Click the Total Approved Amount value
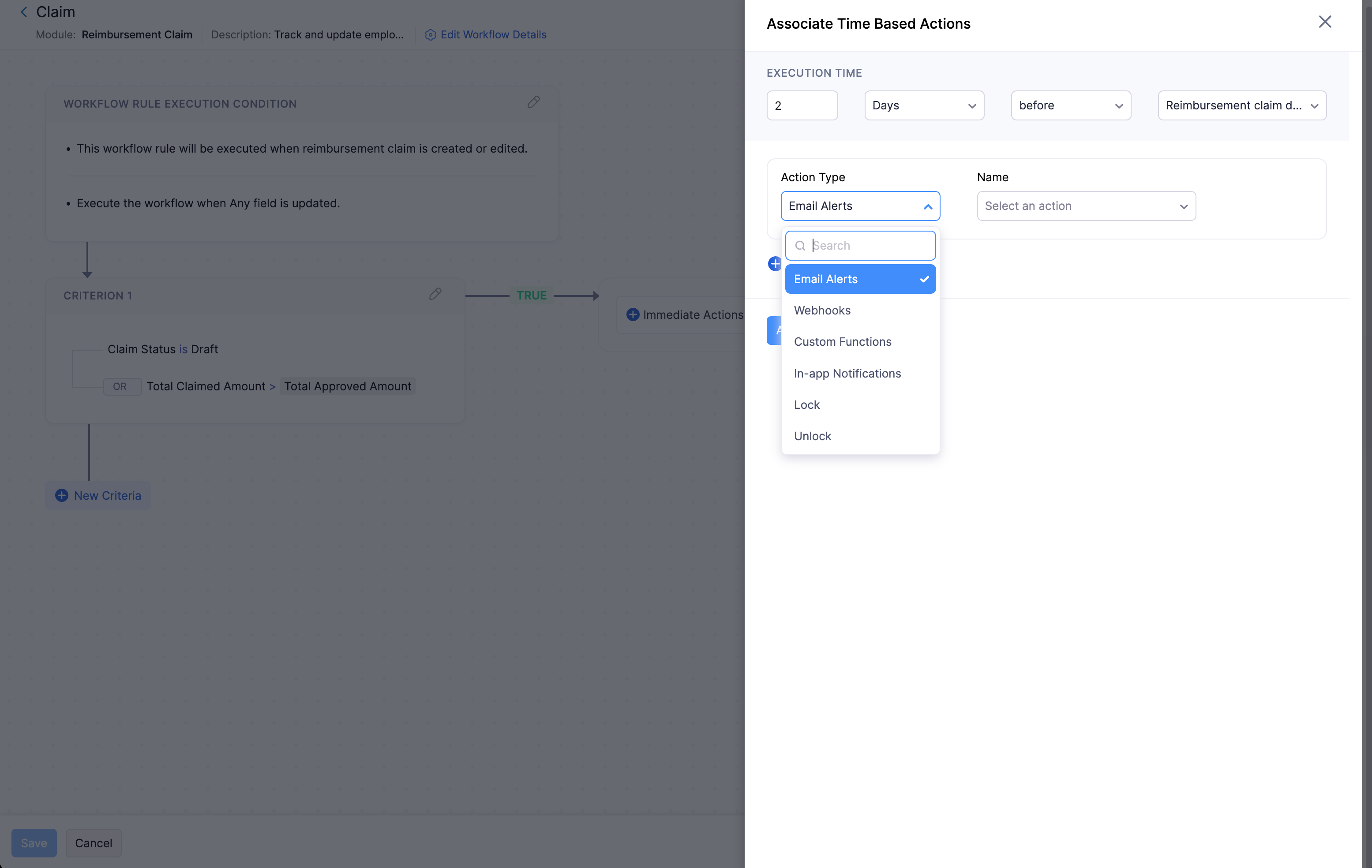The width and height of the screenshot is (1372, 868). 348,386
